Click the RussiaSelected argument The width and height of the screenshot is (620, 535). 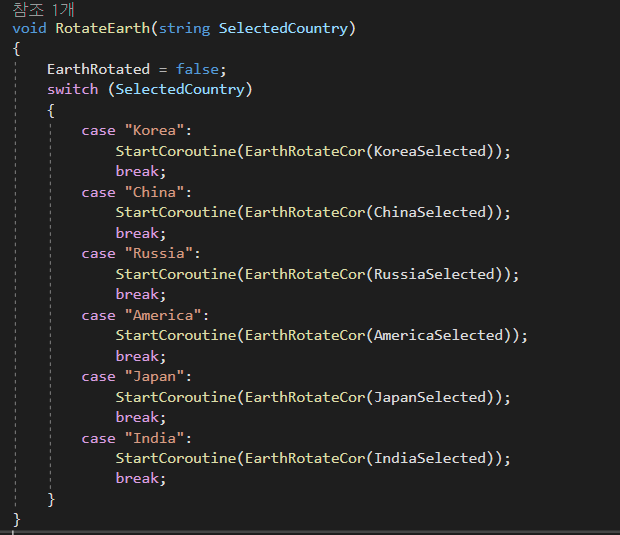[435, 274]
